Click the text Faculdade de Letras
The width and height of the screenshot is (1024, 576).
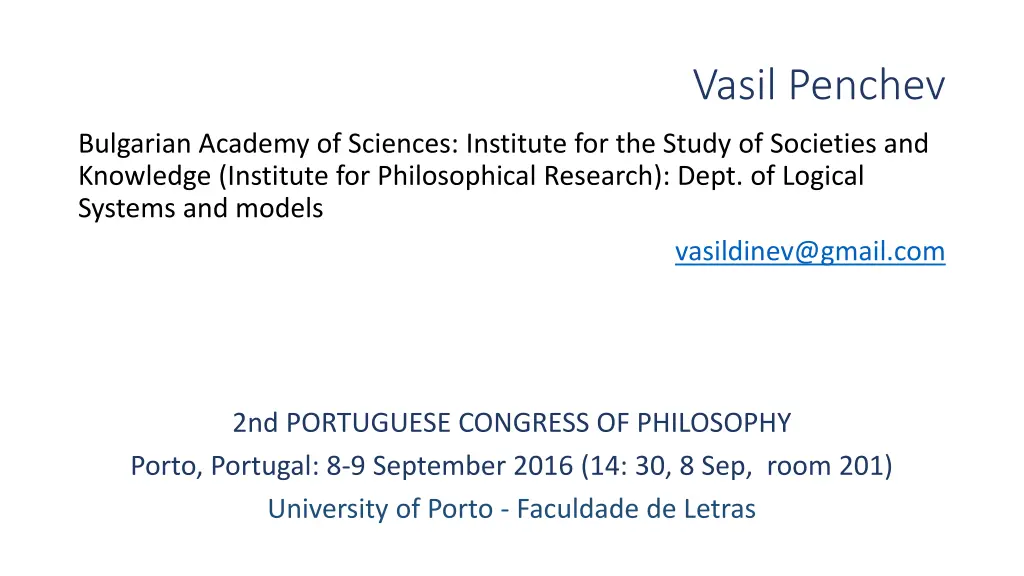click(636, 509)
